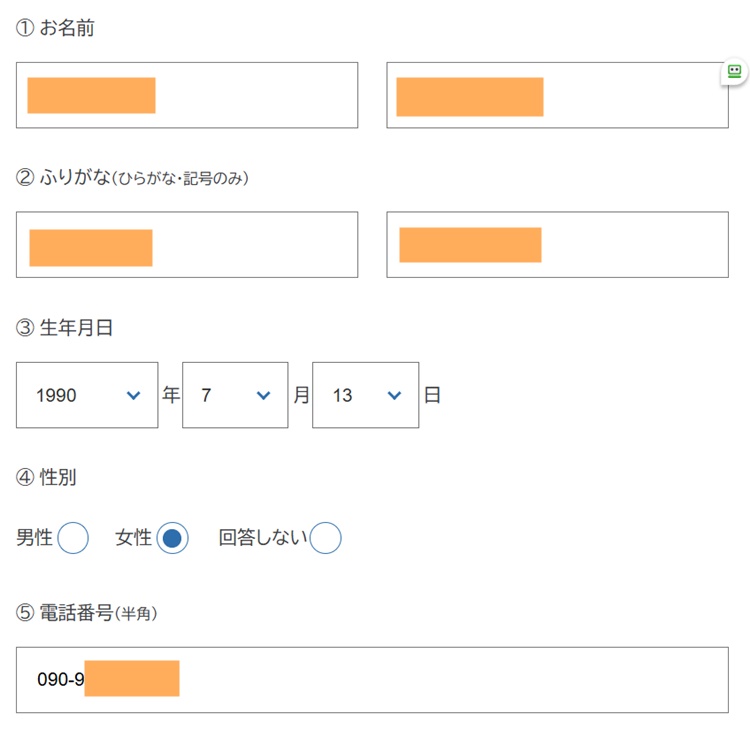
Task: Open the birth day dropdown showing 13
Action: pyautogui.click(x=365, y=395)
